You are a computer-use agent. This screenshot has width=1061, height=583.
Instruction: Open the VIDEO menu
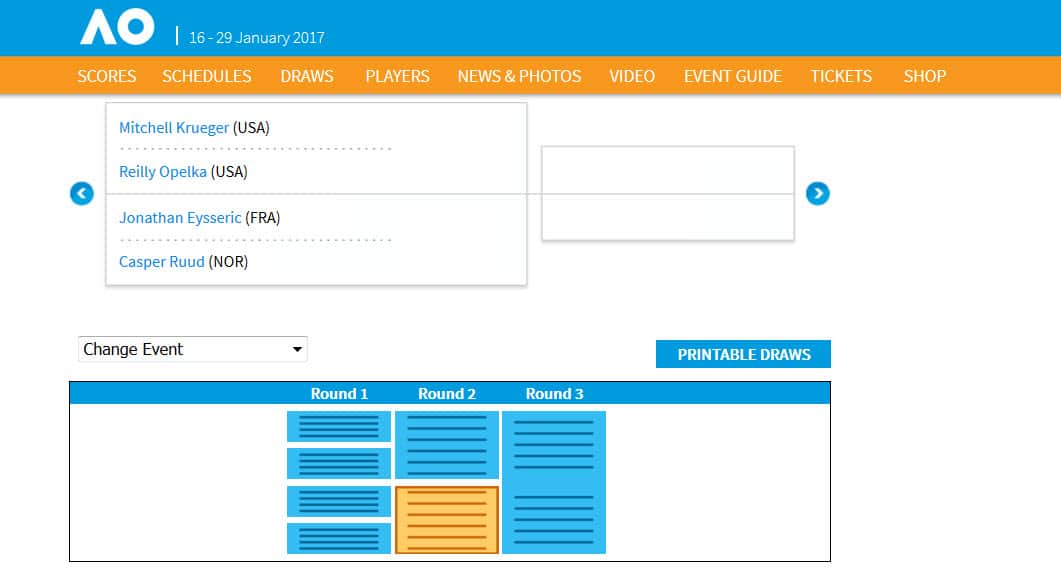coord(632,76)
